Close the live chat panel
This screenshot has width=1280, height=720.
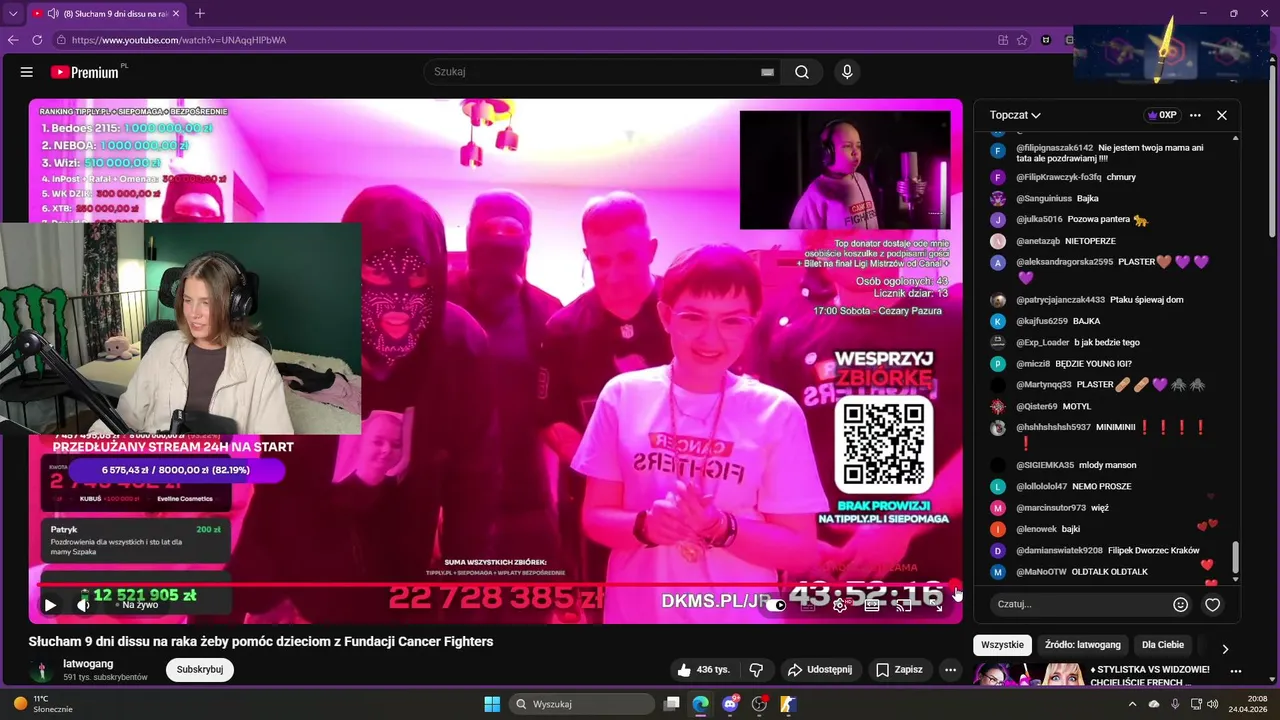pyautogui.click(x=1222, y=115)
